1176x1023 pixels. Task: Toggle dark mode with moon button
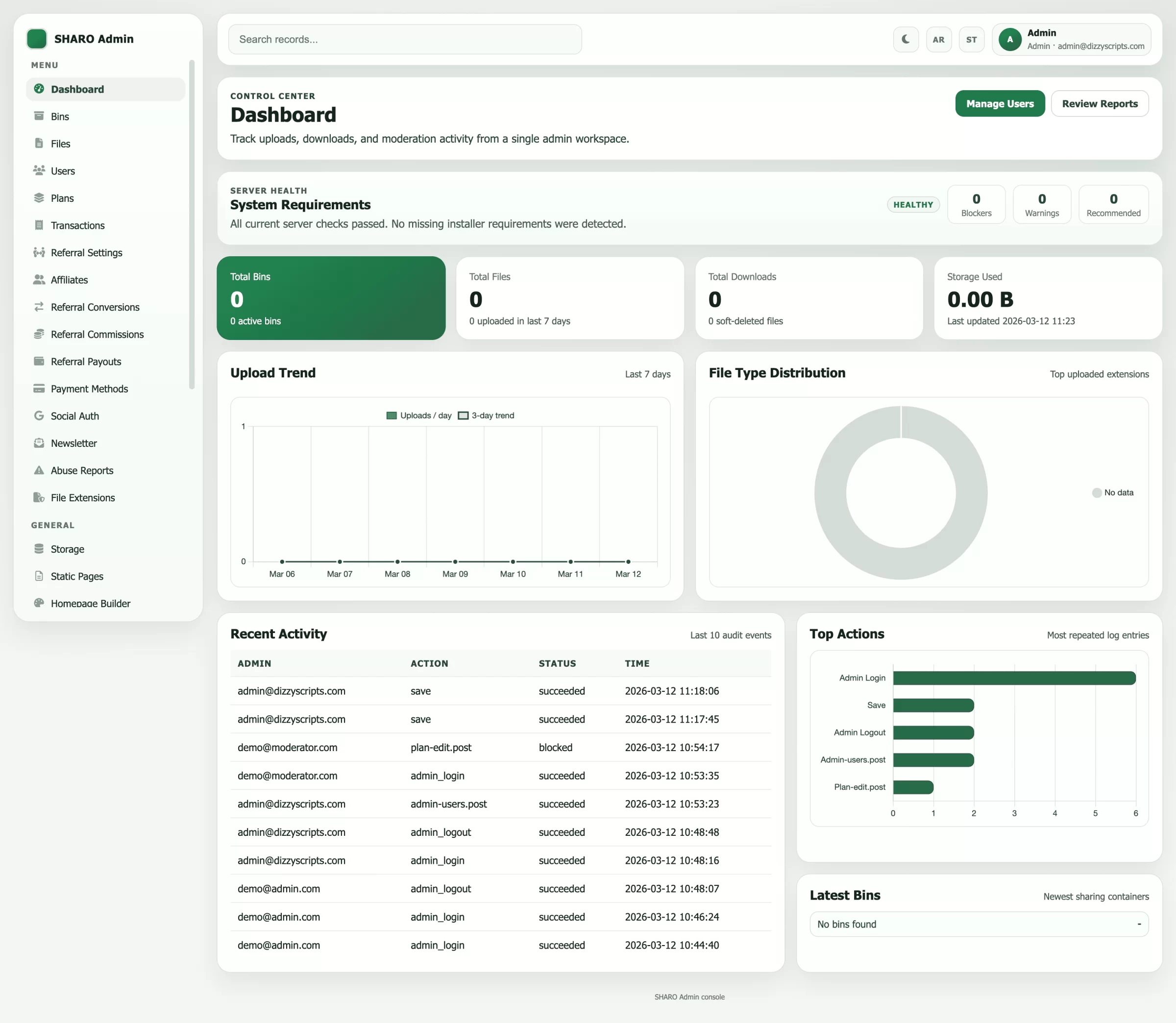tap(906, 39)
